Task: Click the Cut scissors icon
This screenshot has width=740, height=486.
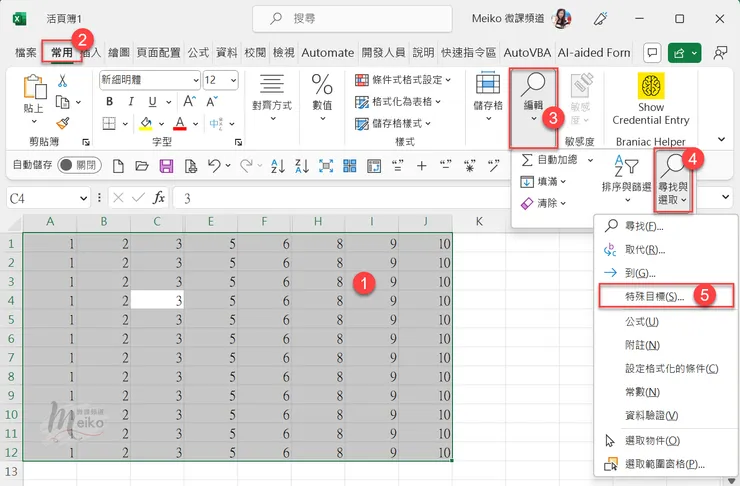Action: pos(62,81)
